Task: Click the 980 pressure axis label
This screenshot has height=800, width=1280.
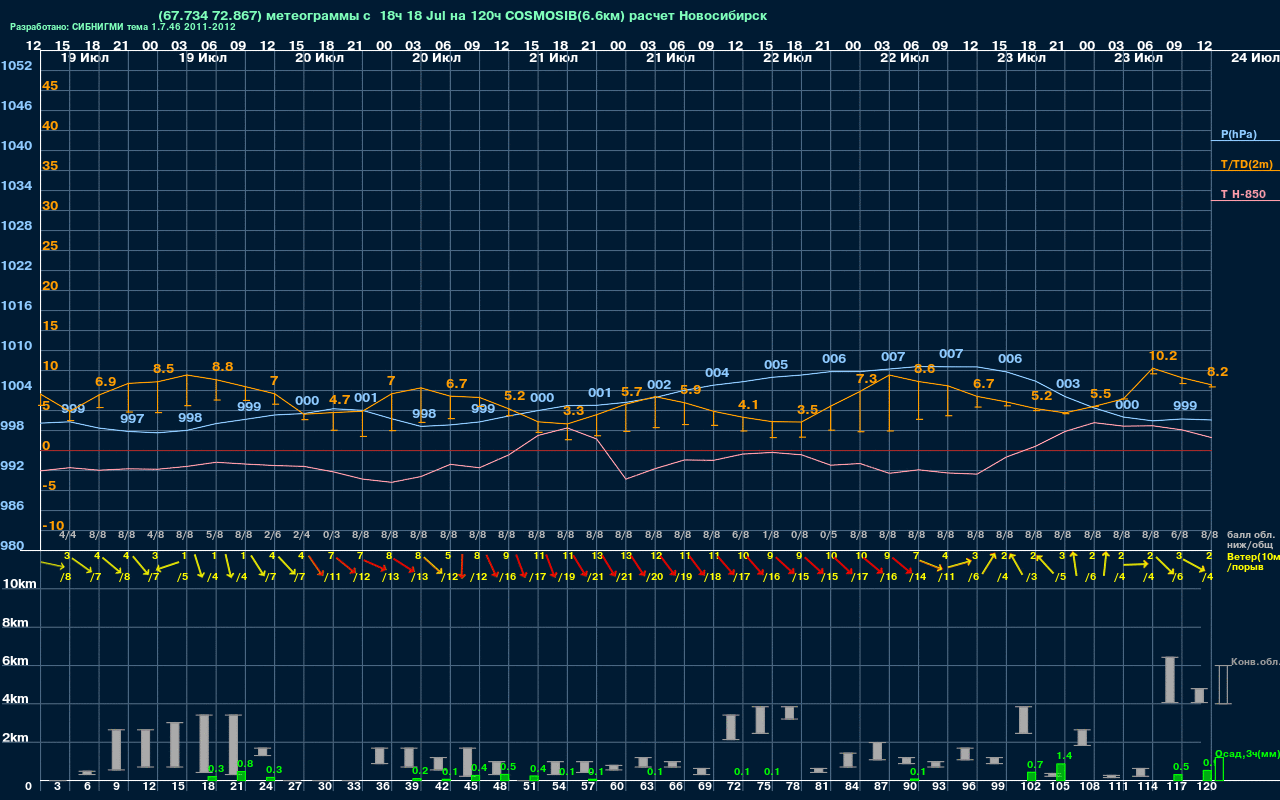Action: tap(13, 546)
